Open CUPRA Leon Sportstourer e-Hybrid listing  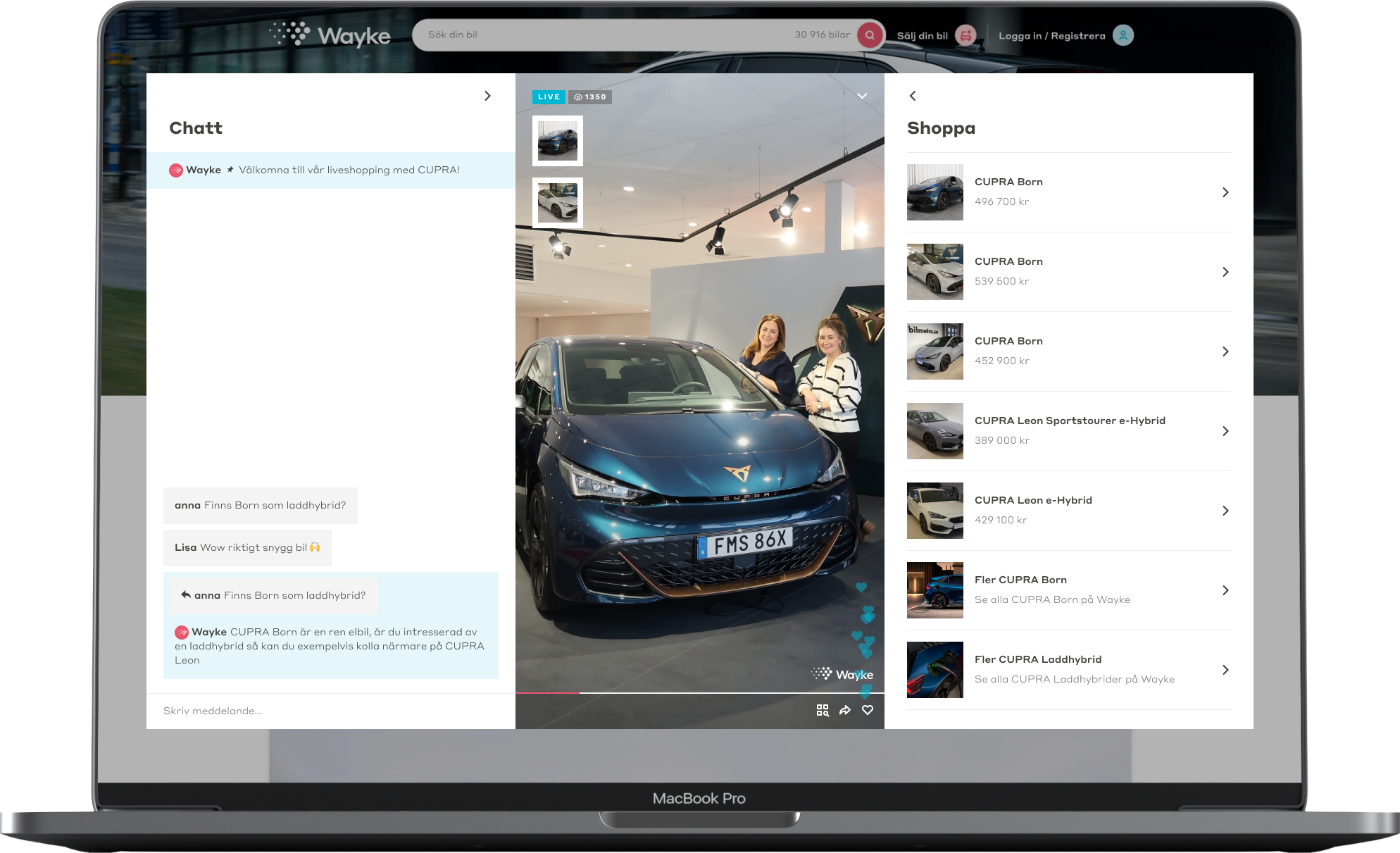[1069, 431]
